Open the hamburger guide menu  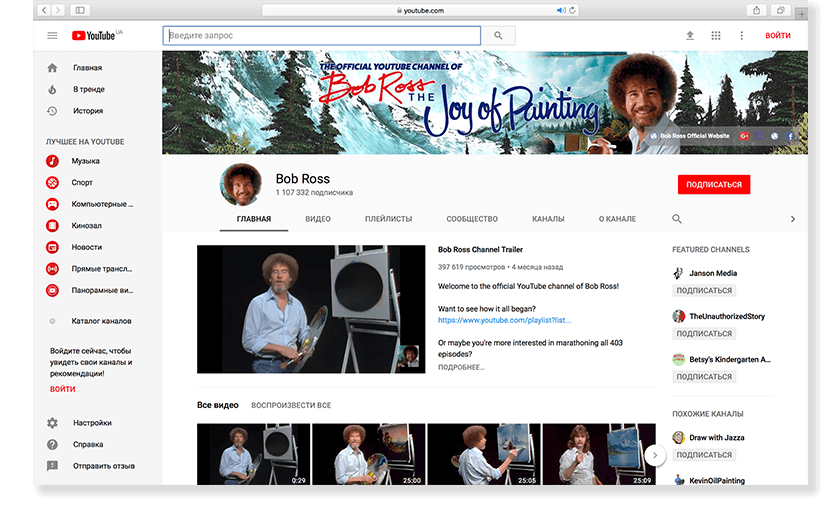[52, 36]
